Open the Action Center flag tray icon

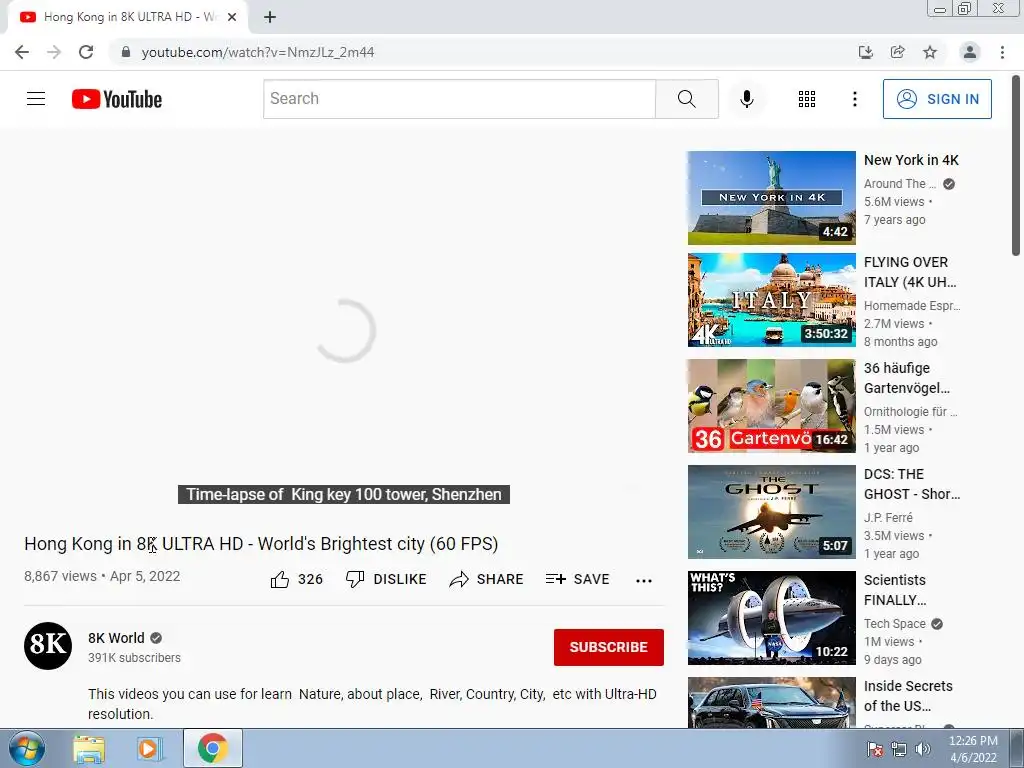pyautogui.click(x=875, y=749)
